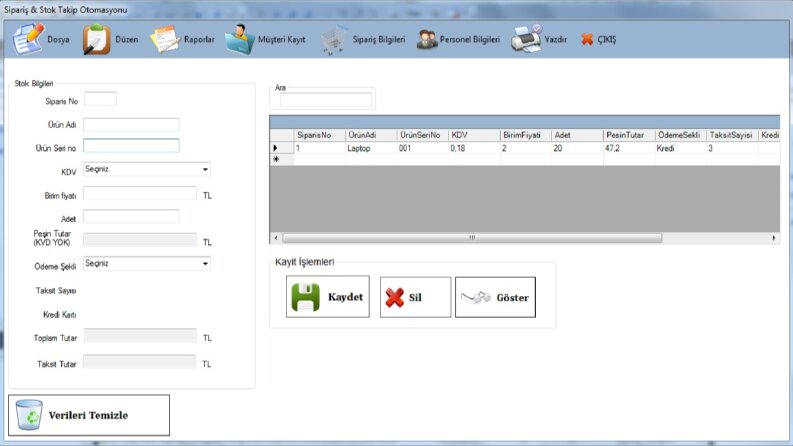
Task: Click the horizontal scrollbar thumb of the grid
Action: [x=472, y=238]
